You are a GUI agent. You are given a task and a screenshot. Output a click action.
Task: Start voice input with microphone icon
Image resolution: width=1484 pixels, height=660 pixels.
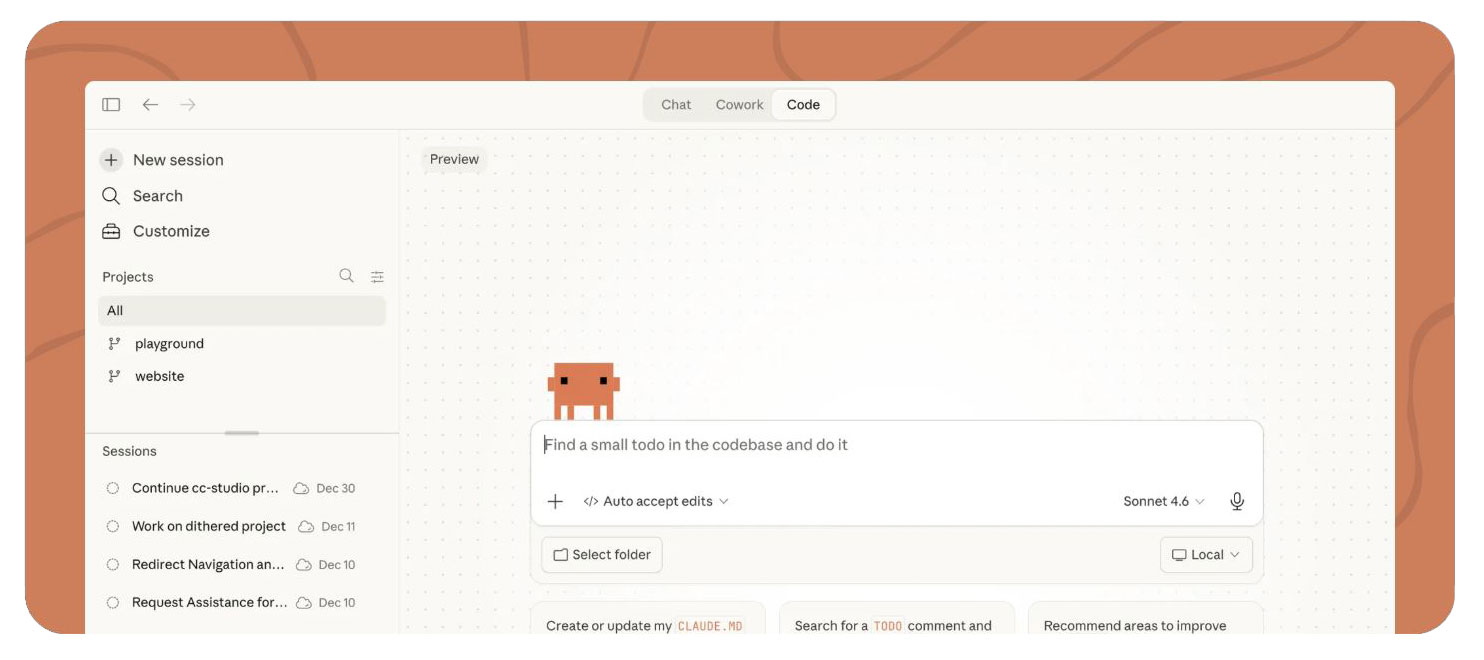(1237, 501)
